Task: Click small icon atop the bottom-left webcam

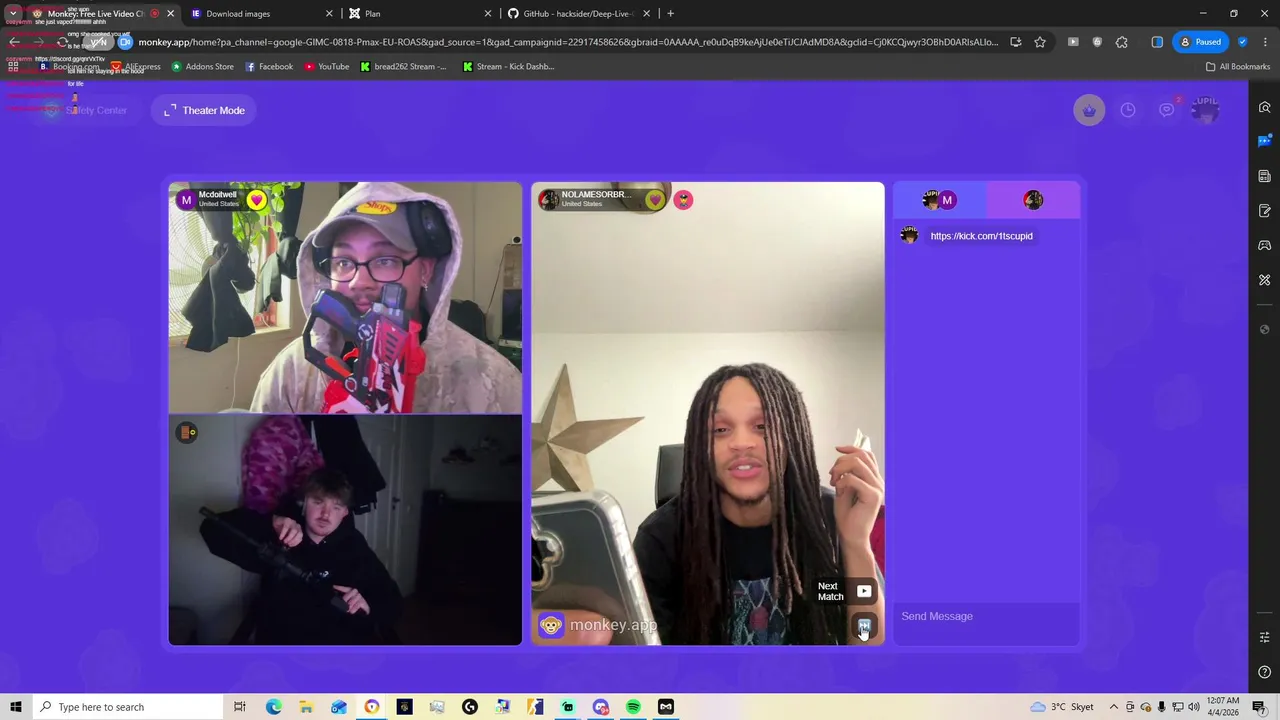Action: (187, 432)
